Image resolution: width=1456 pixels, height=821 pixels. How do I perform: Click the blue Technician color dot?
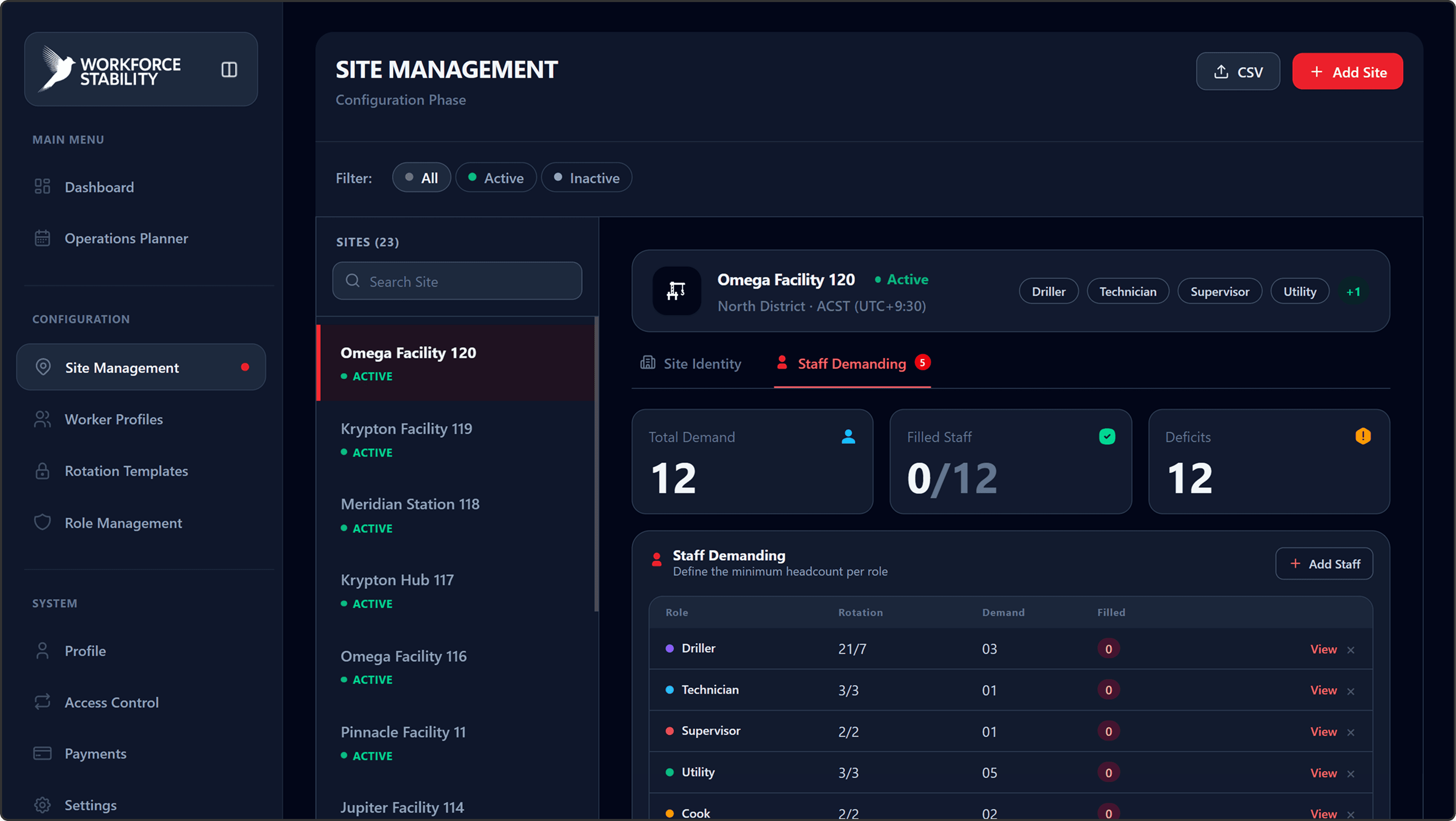coord(670,690)
